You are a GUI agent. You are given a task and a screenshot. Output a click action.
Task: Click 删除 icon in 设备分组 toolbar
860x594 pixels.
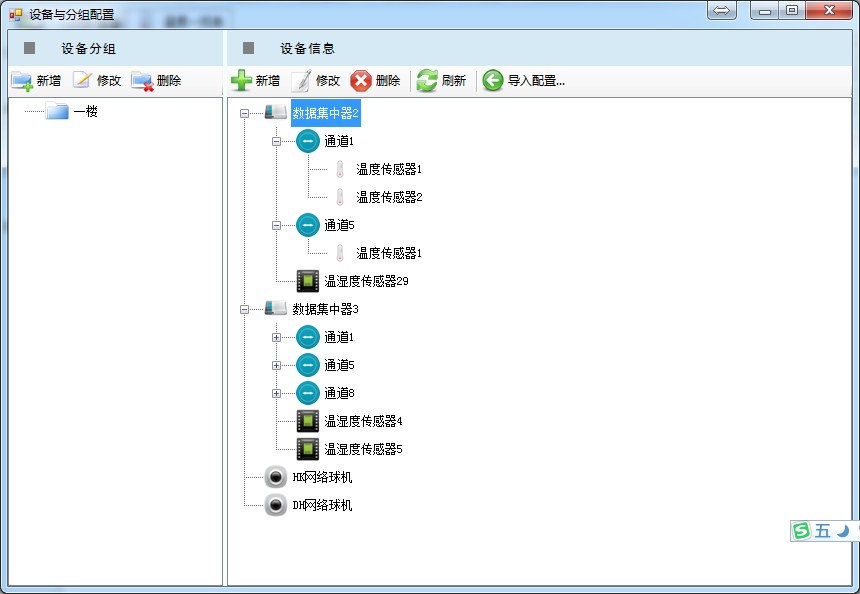click(x=142, y=81)
